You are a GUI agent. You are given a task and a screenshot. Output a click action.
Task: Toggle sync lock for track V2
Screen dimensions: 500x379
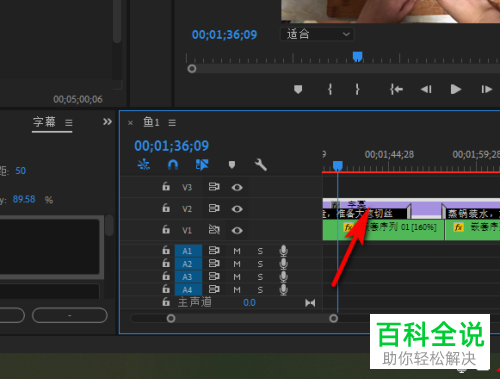214,208
